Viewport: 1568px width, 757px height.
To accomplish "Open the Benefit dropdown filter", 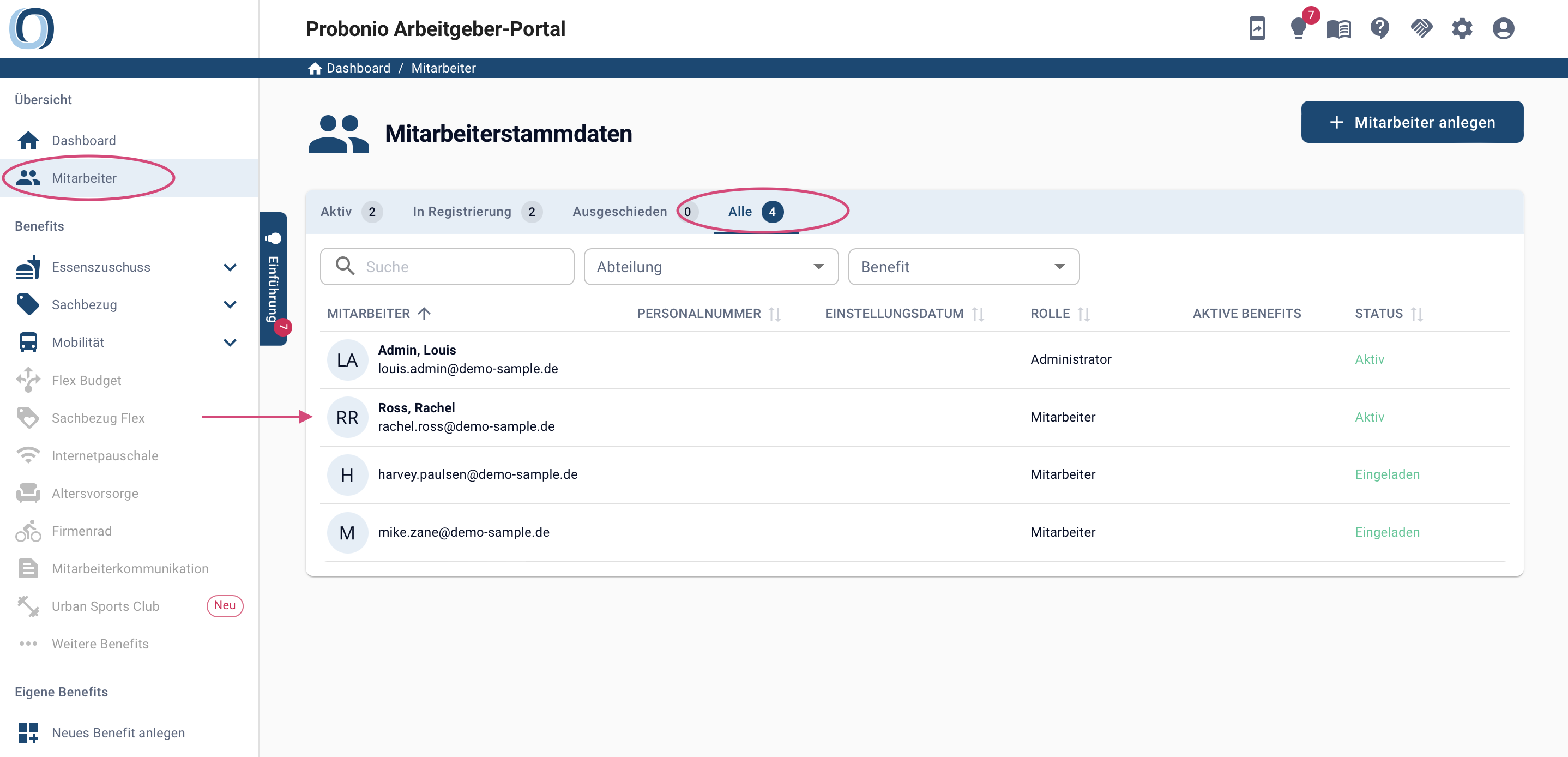I will tap(963, 267).
